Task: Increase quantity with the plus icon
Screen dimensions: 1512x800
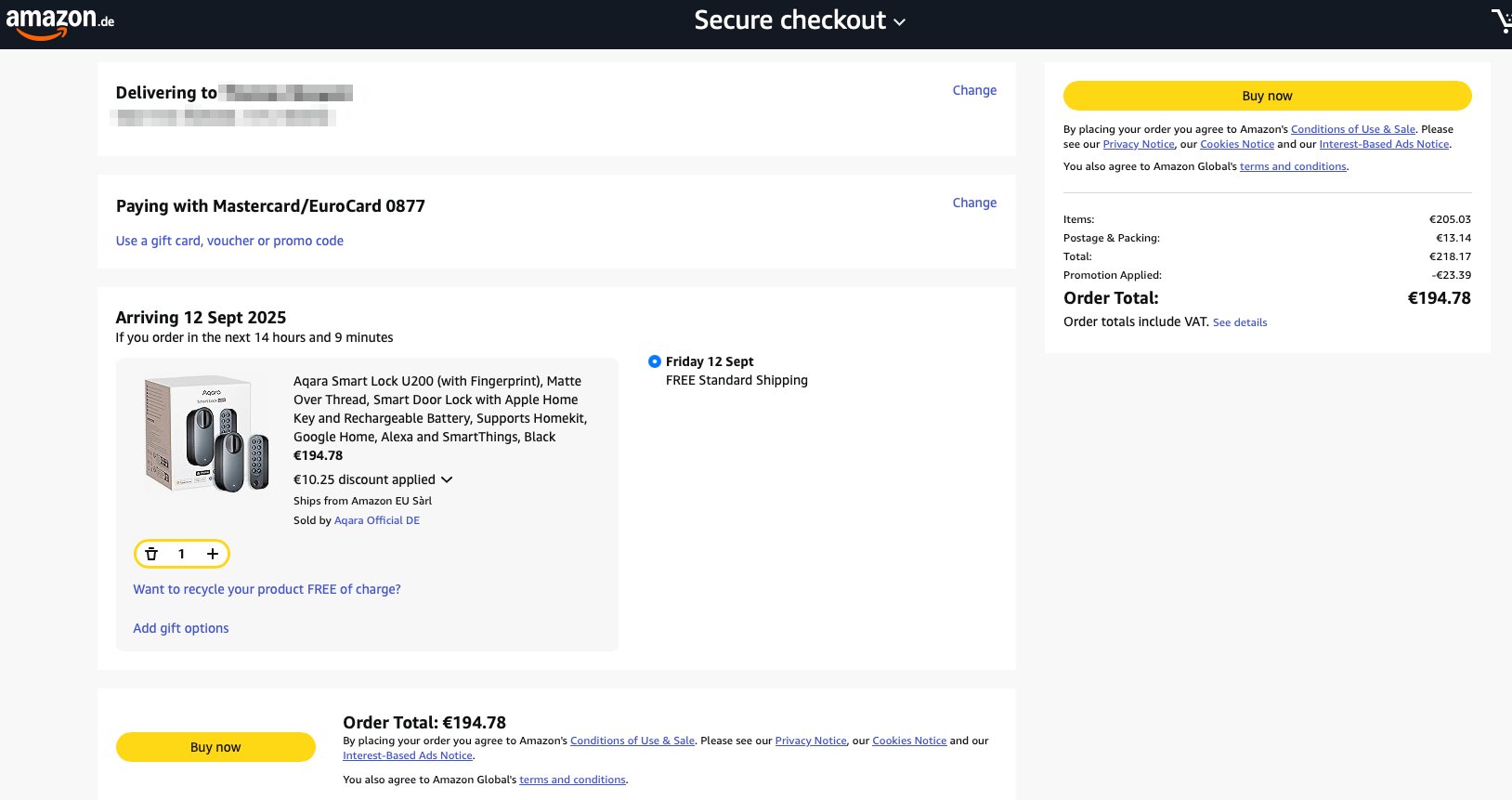Action: tap(213, 554)
